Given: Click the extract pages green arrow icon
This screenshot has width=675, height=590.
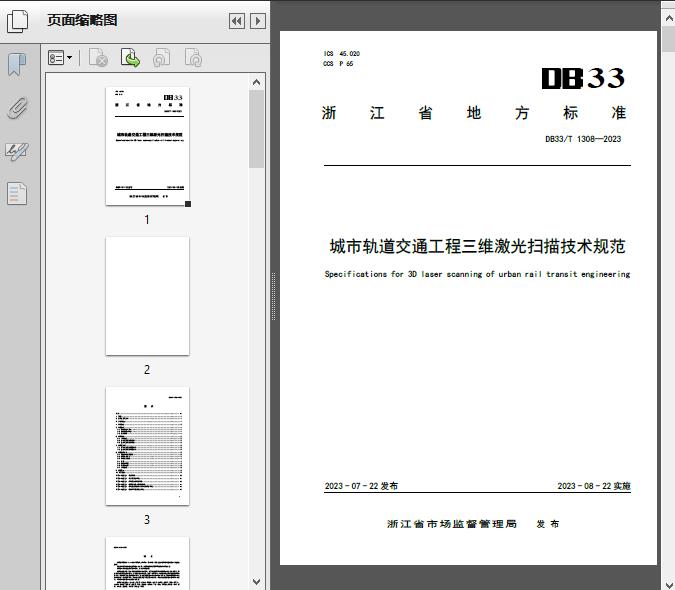Looking at the screenshot, I should point(130,58).
